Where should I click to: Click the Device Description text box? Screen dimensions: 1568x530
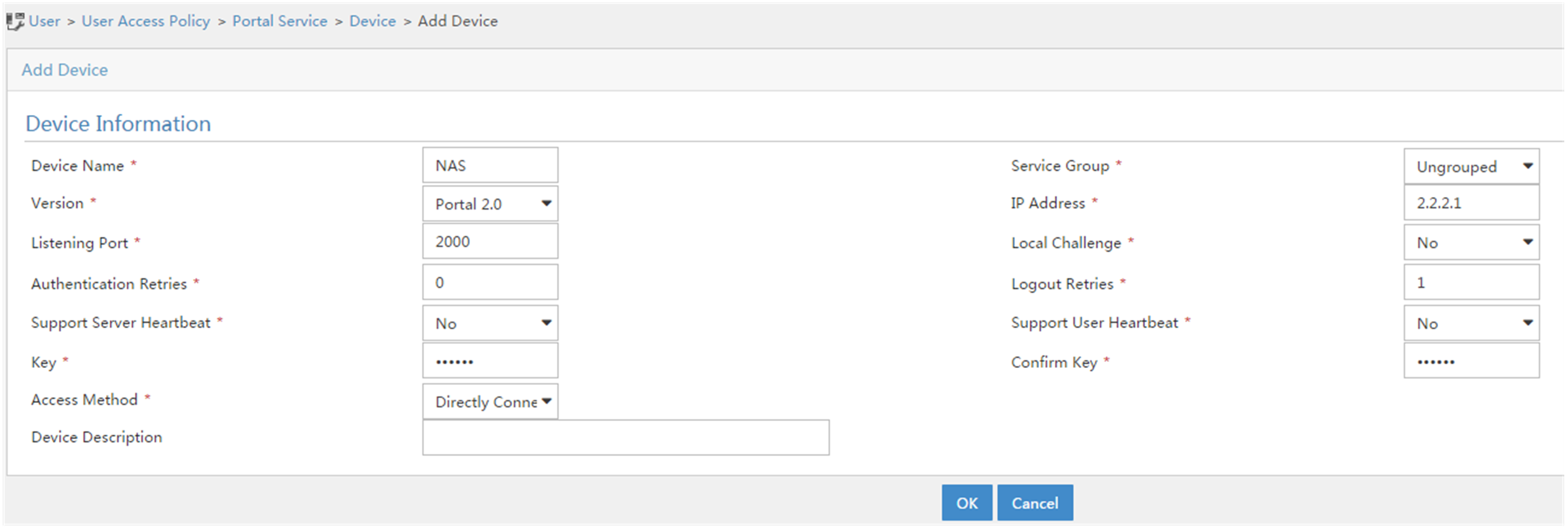click(x=626, y=437)
